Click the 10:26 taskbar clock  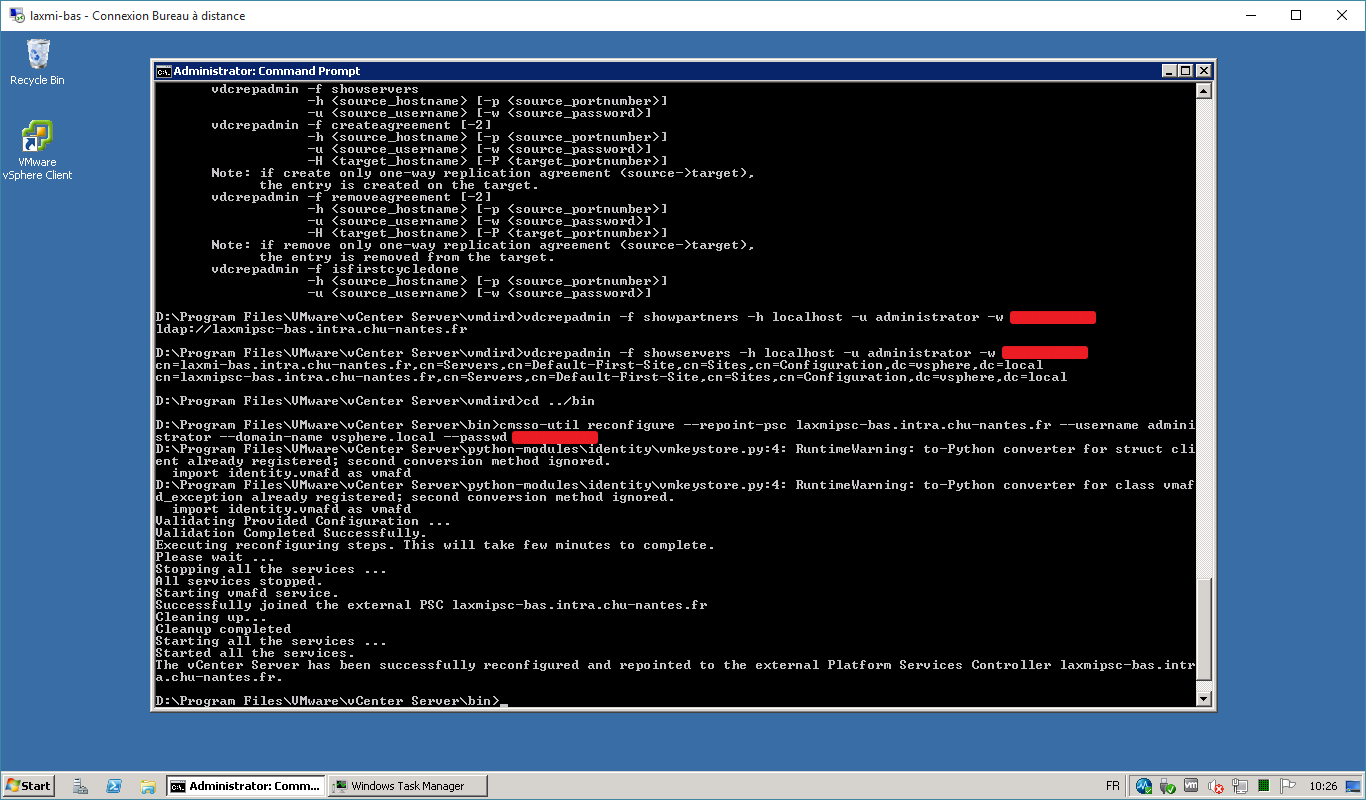pyautogui.click(x=1323, y=786)
